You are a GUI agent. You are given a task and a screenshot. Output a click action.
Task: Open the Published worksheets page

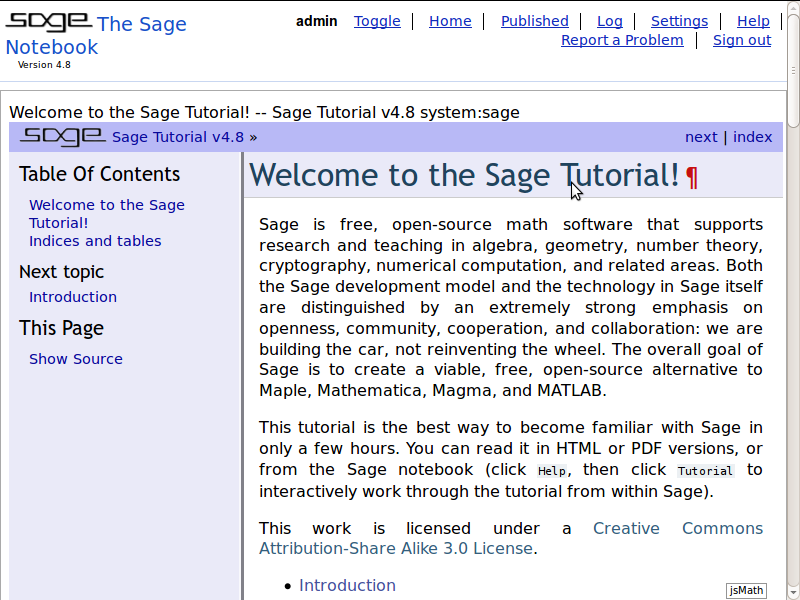(534, 21)
